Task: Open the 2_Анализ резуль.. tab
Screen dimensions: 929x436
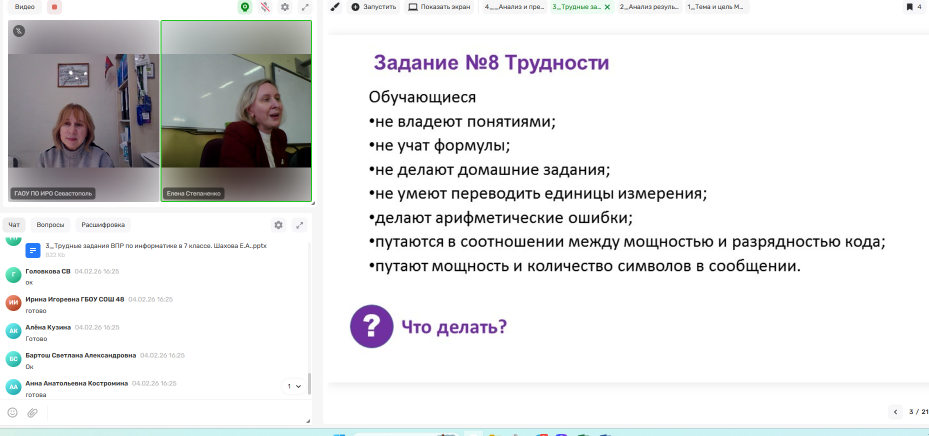Action: pyautogui.click(x=648, y=6)
